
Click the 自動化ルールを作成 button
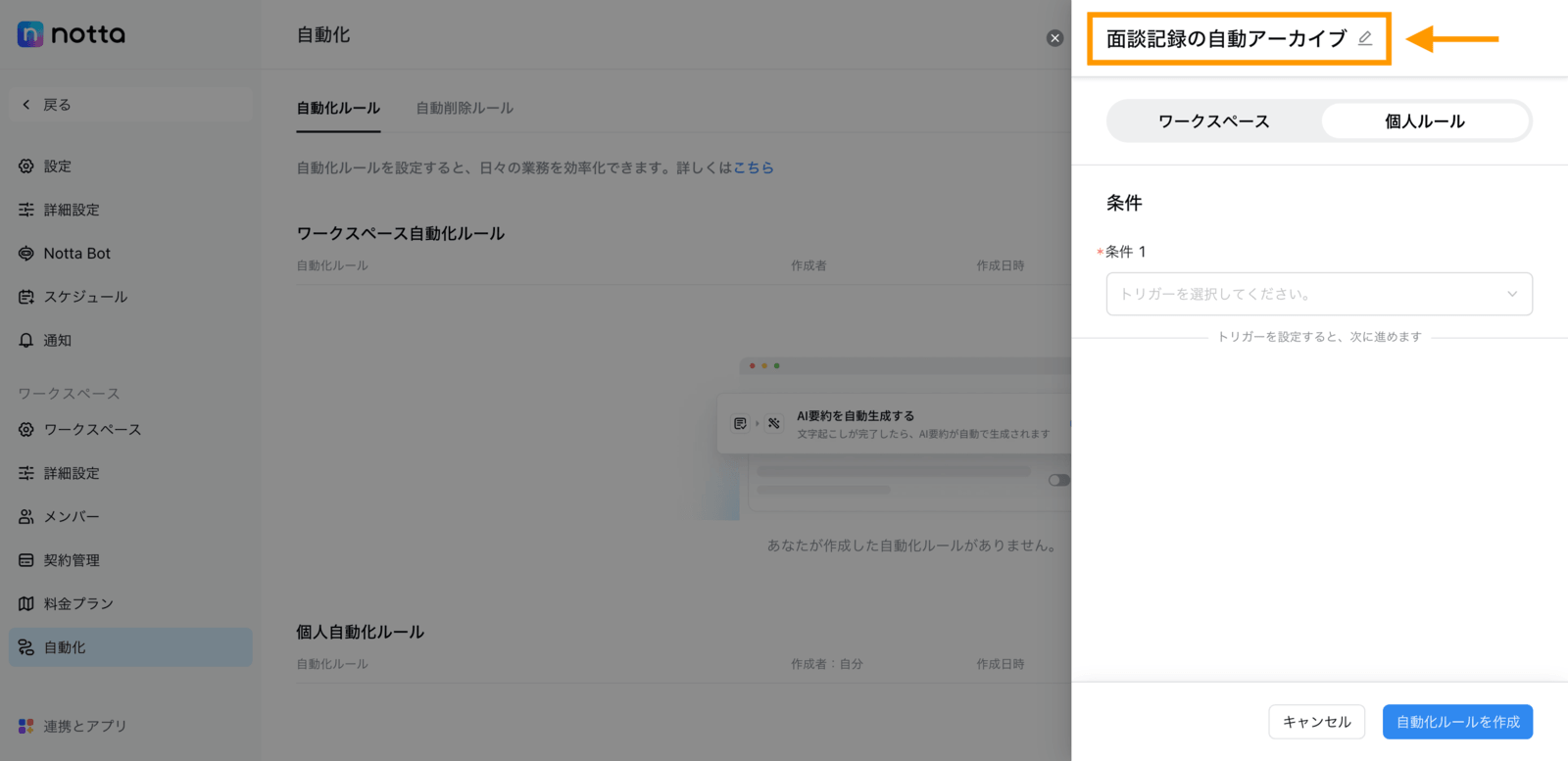click(x=1458, y=722)
